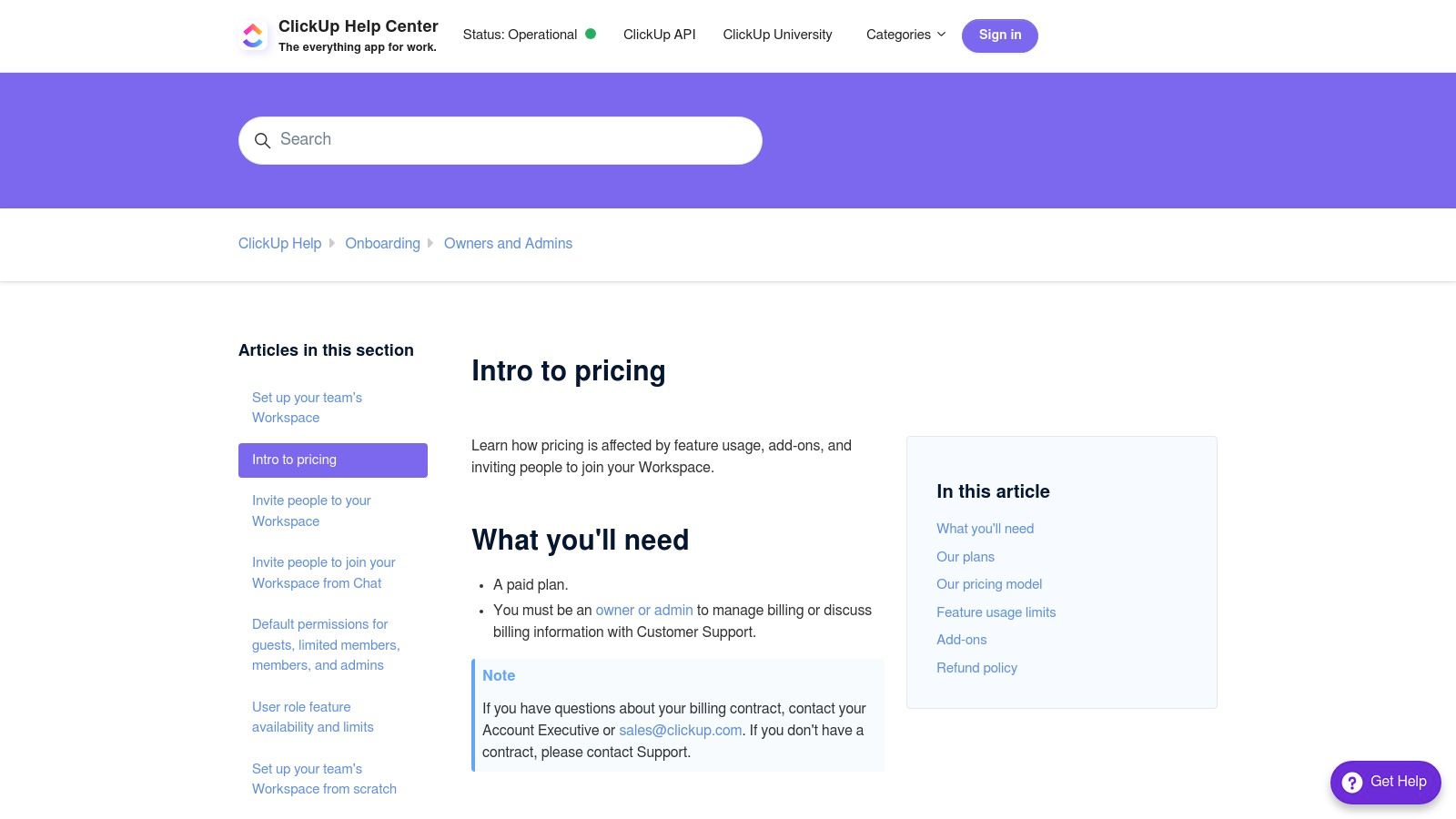The image size is (1456, 819).
Task: Navigate to Onboarding breadcrumb
Action: (382, 244)
